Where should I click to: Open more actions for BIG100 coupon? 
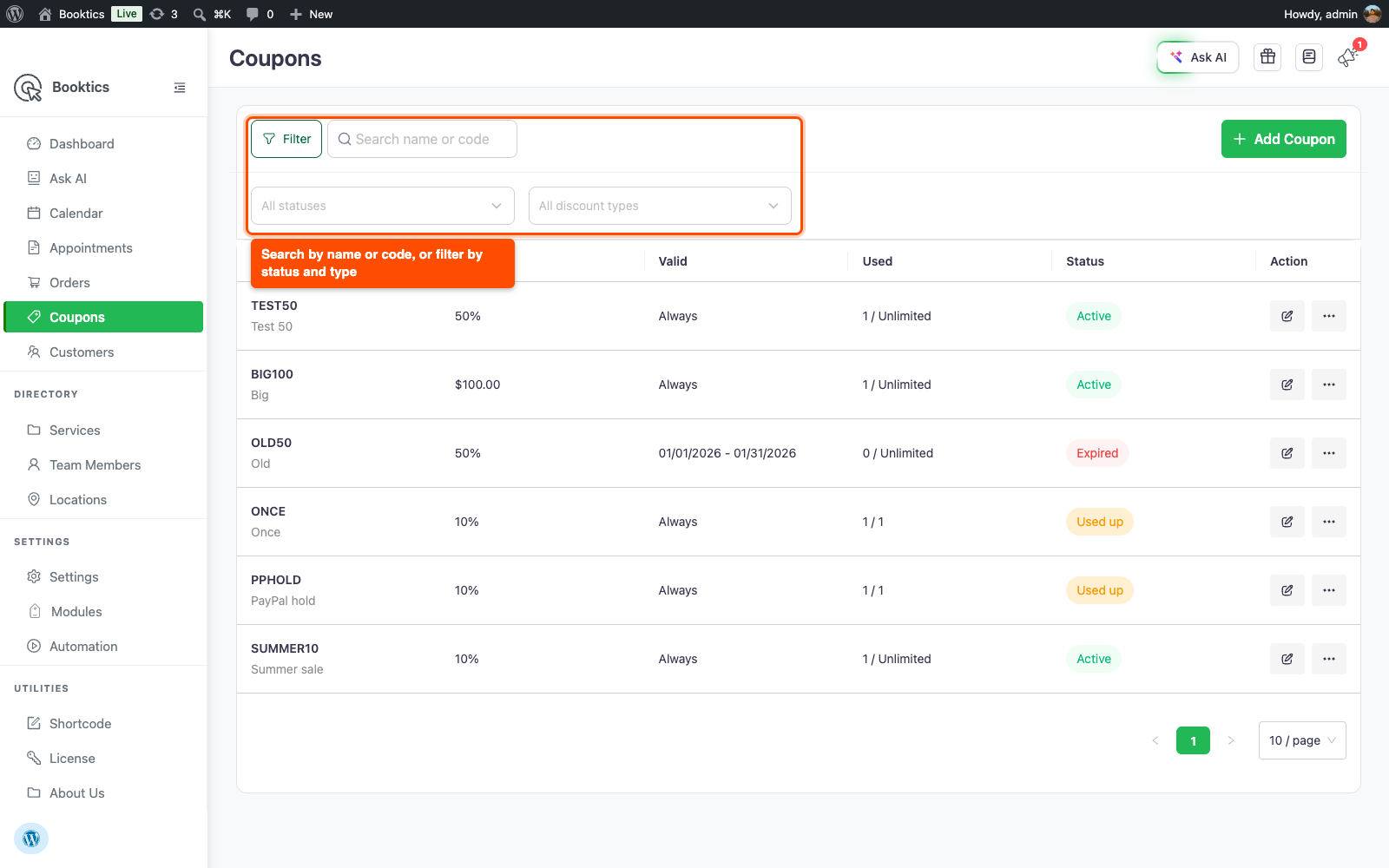tap(1329, 385)
